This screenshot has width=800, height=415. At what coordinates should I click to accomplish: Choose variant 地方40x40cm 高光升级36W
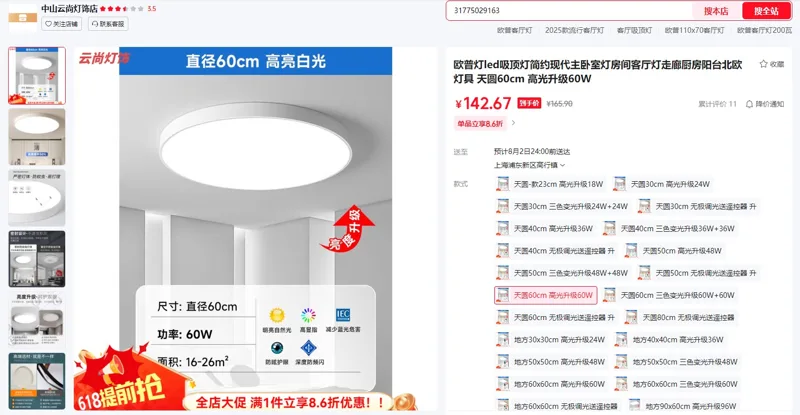point(670,340)
